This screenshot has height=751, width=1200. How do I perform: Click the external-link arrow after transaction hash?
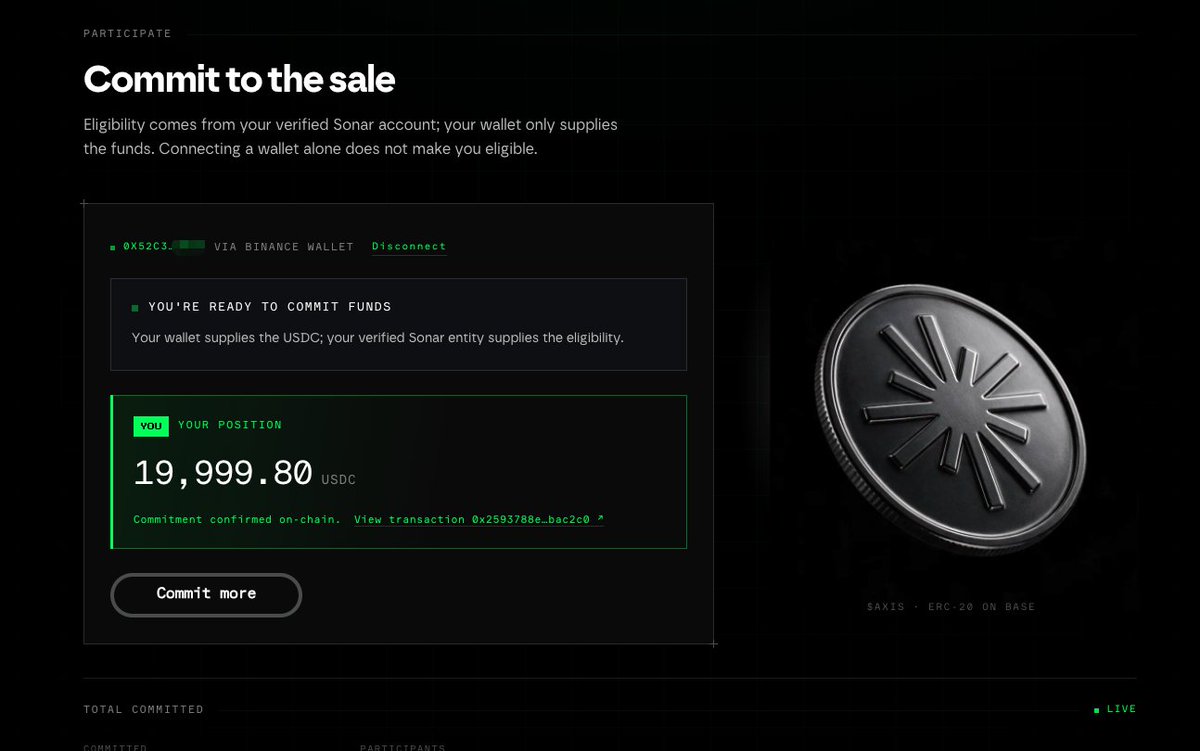pyautogui.click(x=600, y=519)
